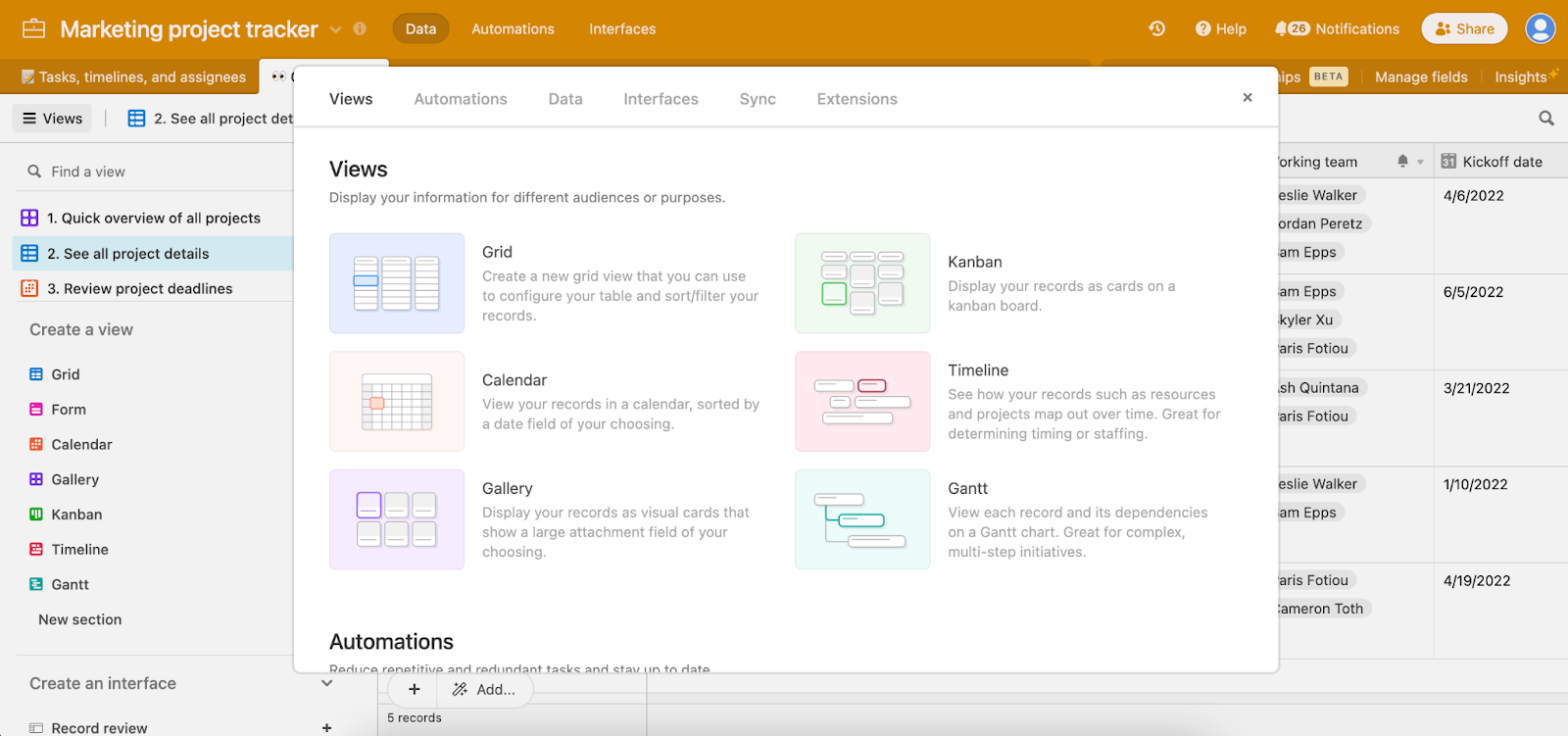Click the Kanban view thumbnail
Viewport: 1568px width, 736px height.
coord(862,283)
